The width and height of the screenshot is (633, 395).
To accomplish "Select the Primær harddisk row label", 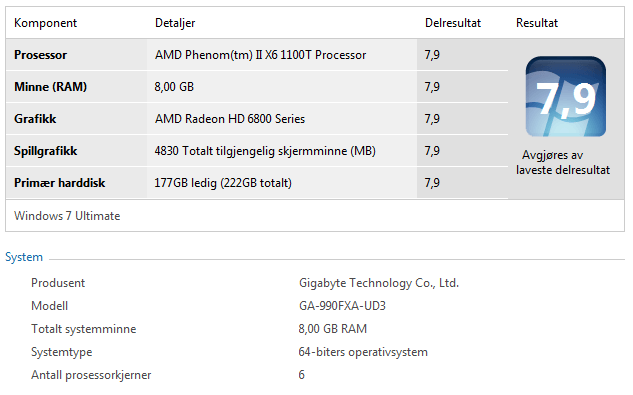I will (x=59, y=183).
